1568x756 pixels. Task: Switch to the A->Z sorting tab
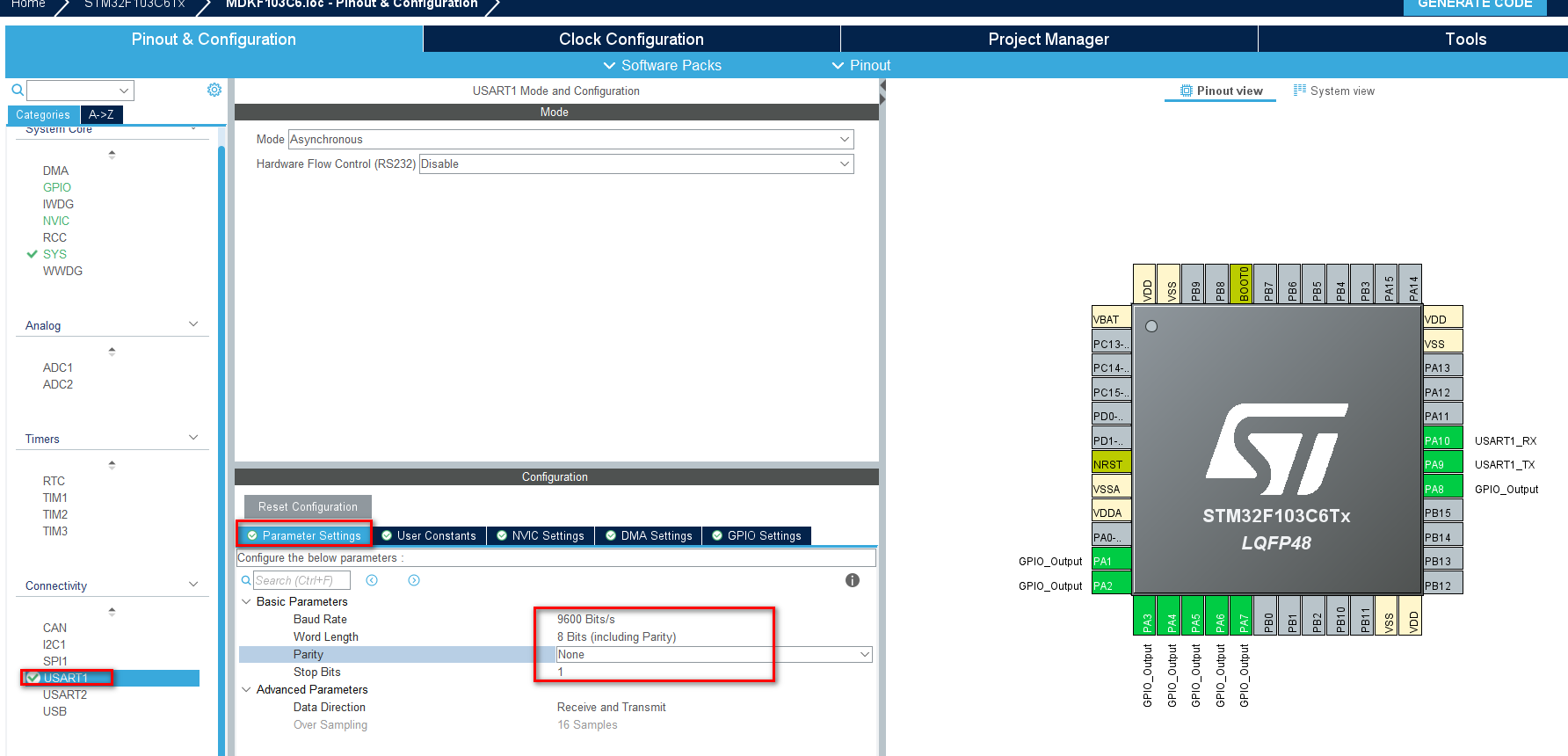pyautogui.click(x=101, y=114)
